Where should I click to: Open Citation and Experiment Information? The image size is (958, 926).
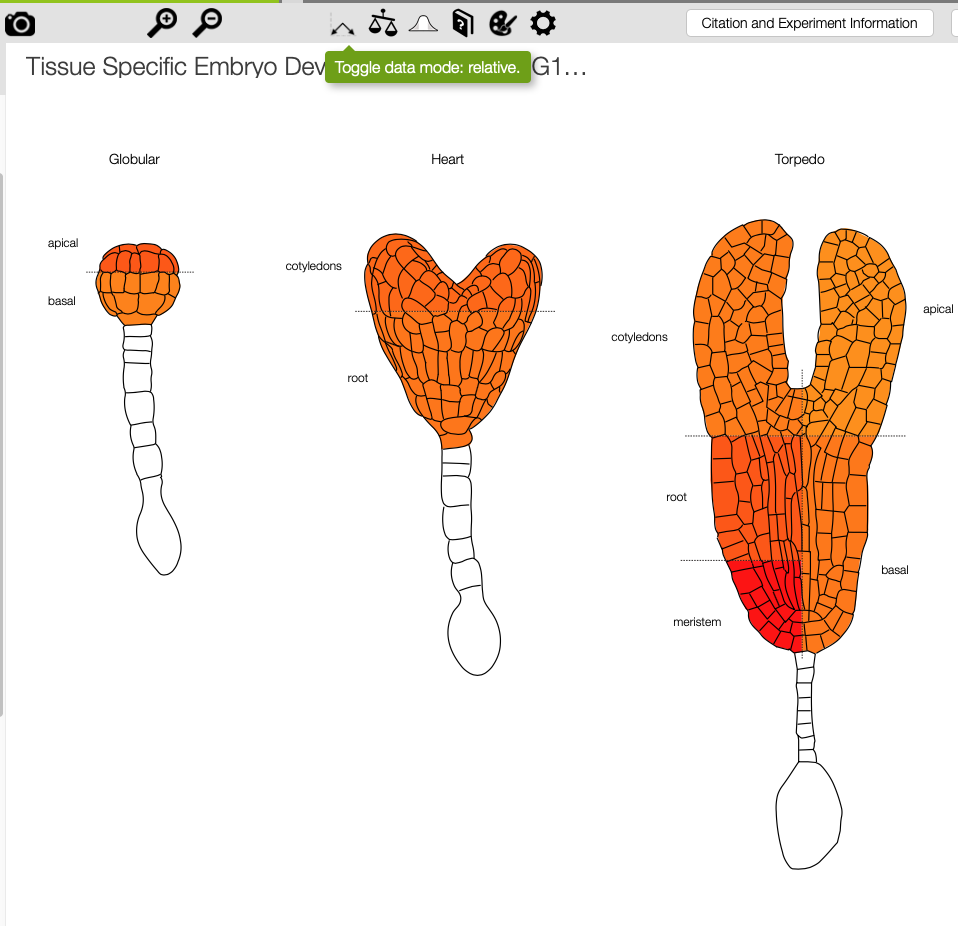[x=810, y=23]
